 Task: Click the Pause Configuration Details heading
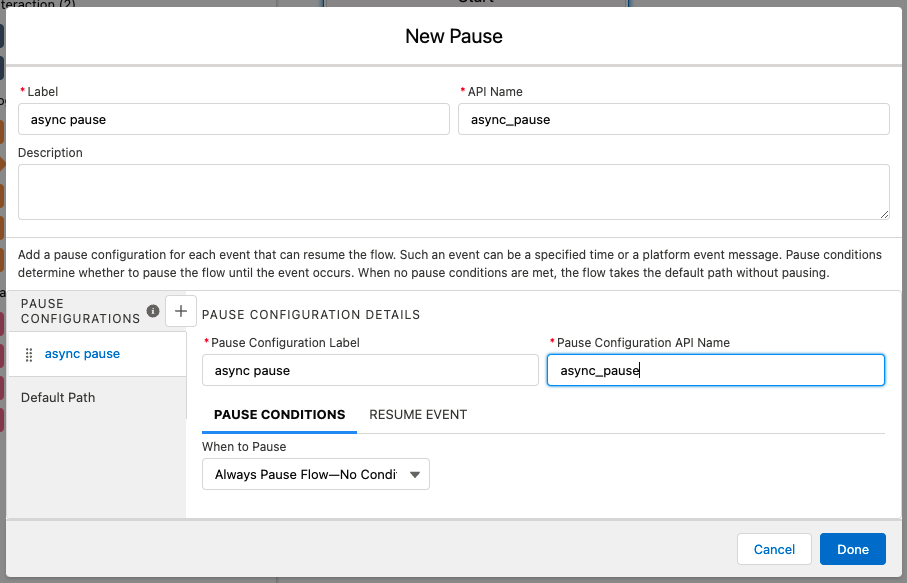[311, 315]
